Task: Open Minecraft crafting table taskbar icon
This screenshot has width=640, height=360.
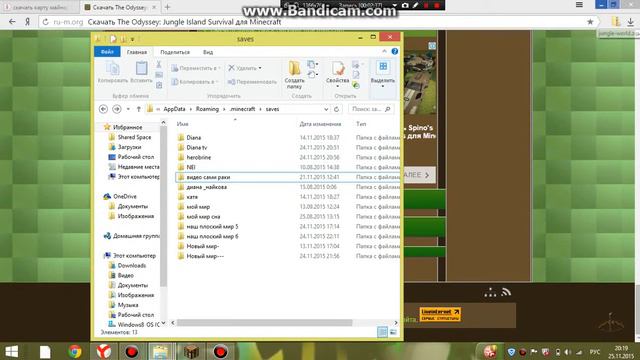Action: [x=191, y=351]
